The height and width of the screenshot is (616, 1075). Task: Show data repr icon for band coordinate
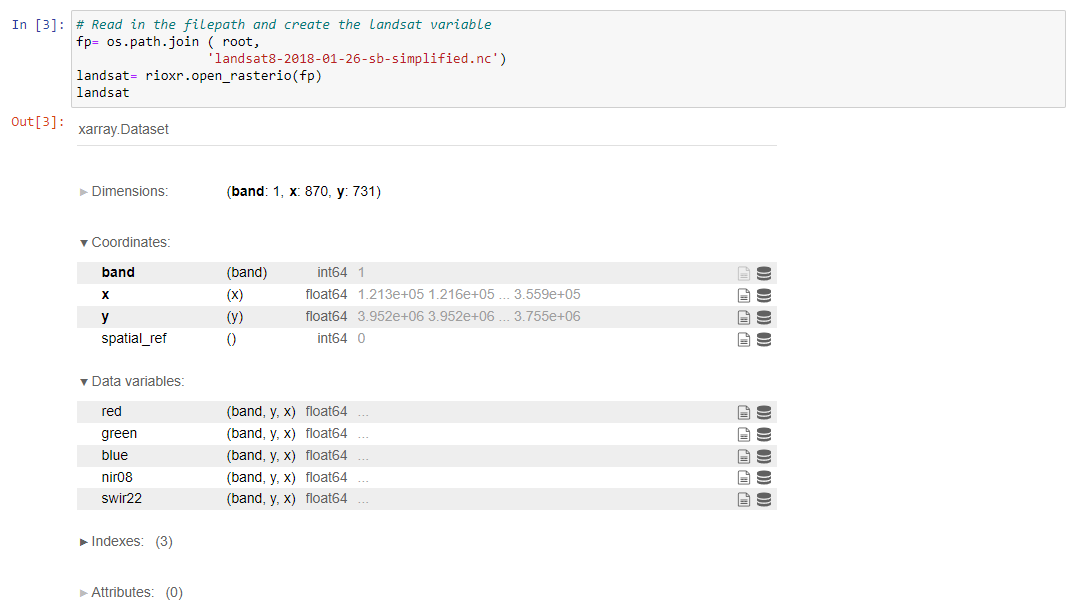(764, 273)
